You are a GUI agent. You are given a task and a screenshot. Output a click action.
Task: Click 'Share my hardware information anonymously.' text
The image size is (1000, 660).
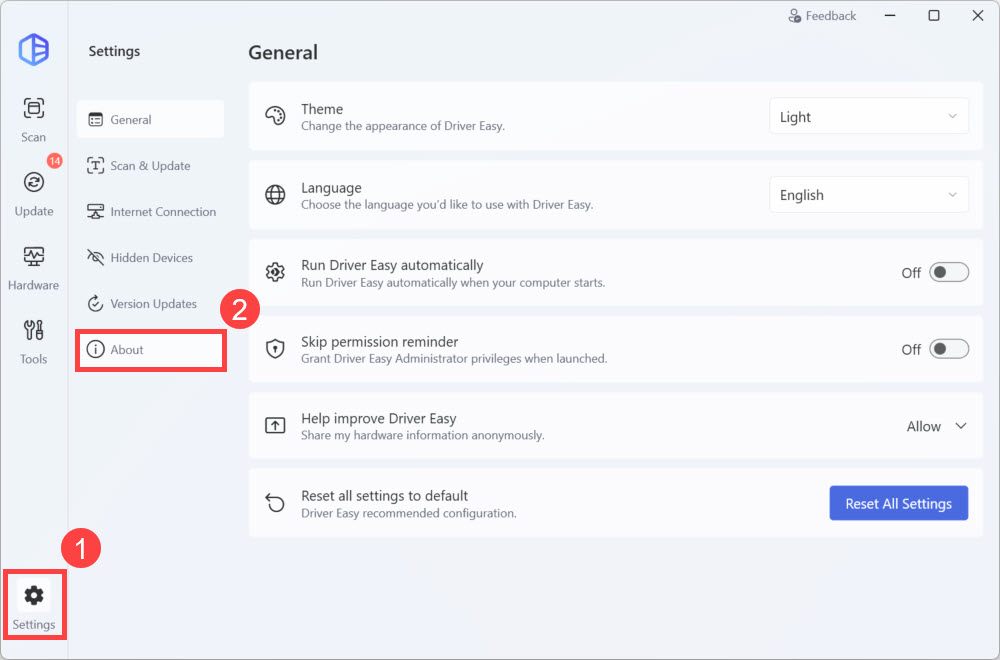pyautogui.click(x=423, y=436)
